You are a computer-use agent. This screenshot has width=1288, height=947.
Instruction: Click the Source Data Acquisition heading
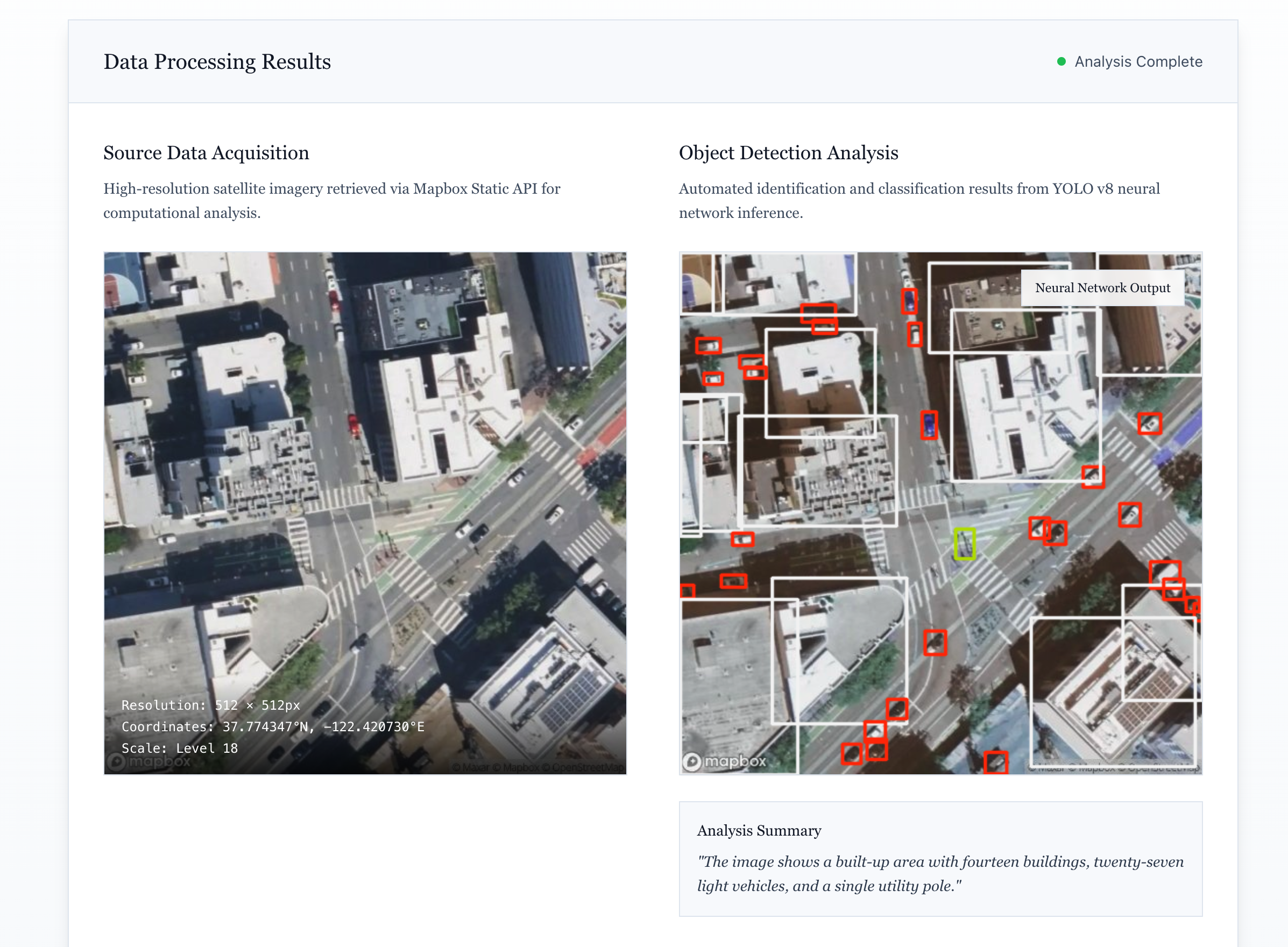(206, 152)
